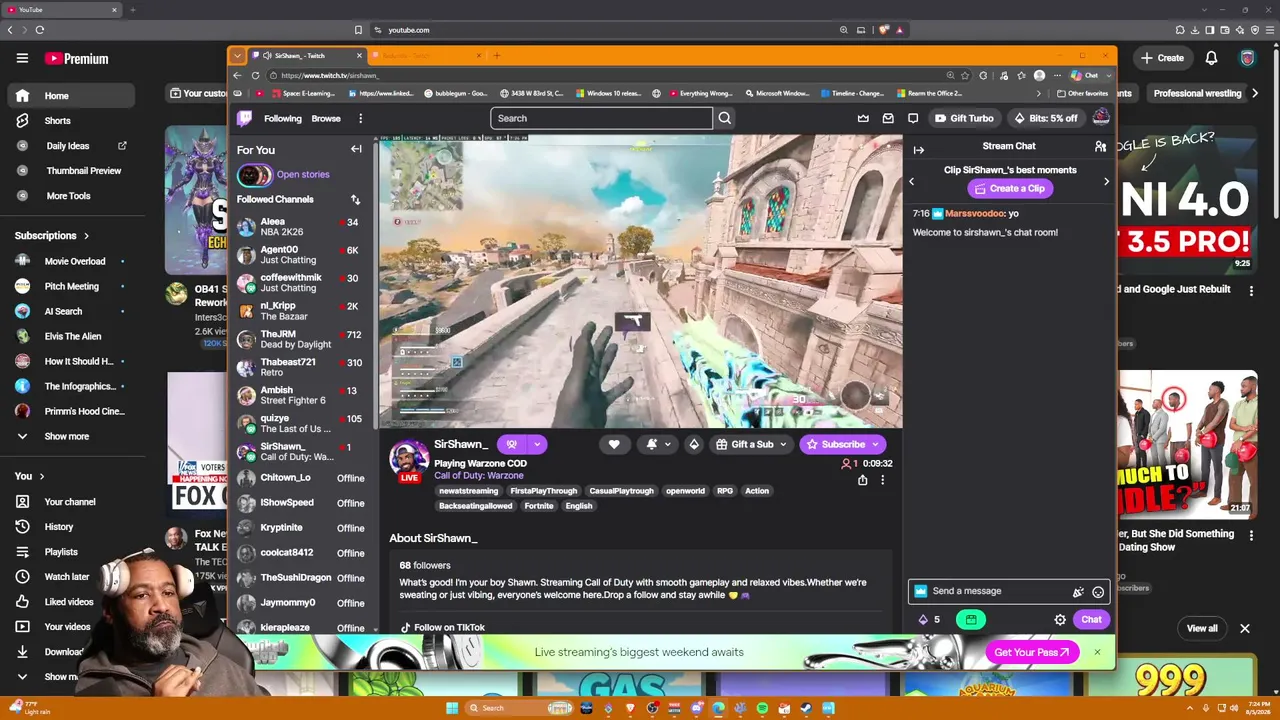
Task: Open the channel points balance icon
Action: tap(929, 620)
